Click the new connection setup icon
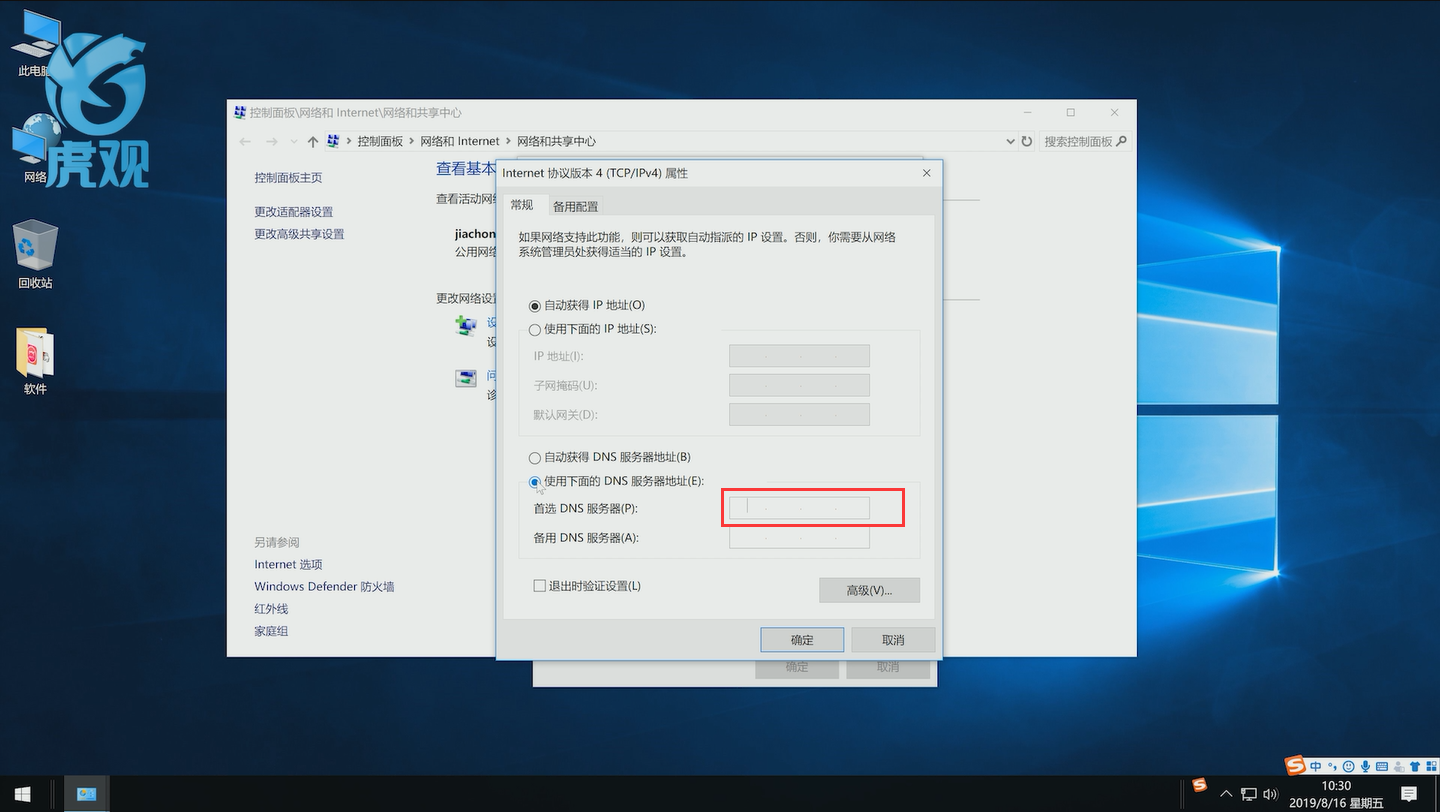1440x812 pixels. [467, 325]
